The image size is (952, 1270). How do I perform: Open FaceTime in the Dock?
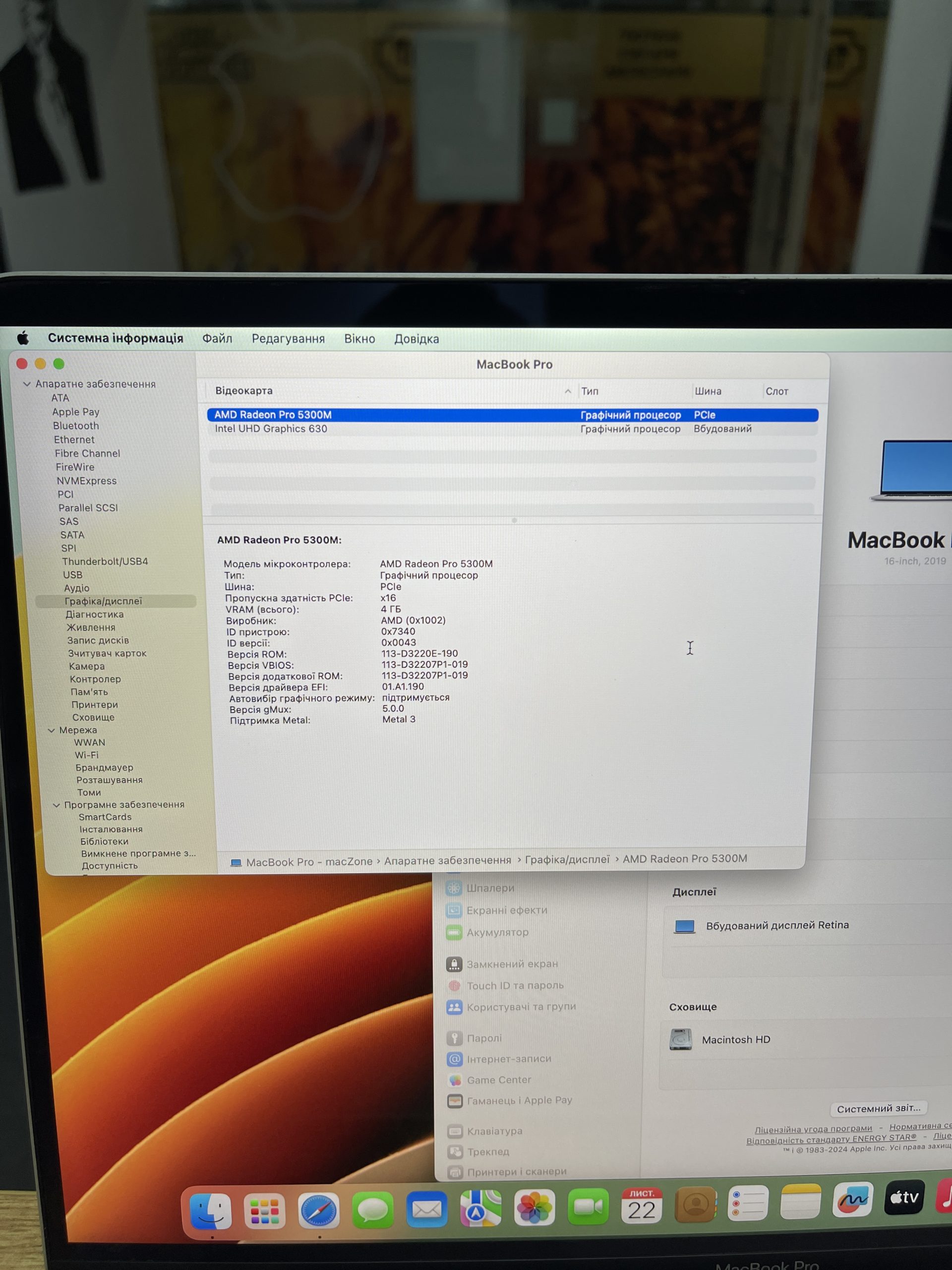[x=588, y=1207]
